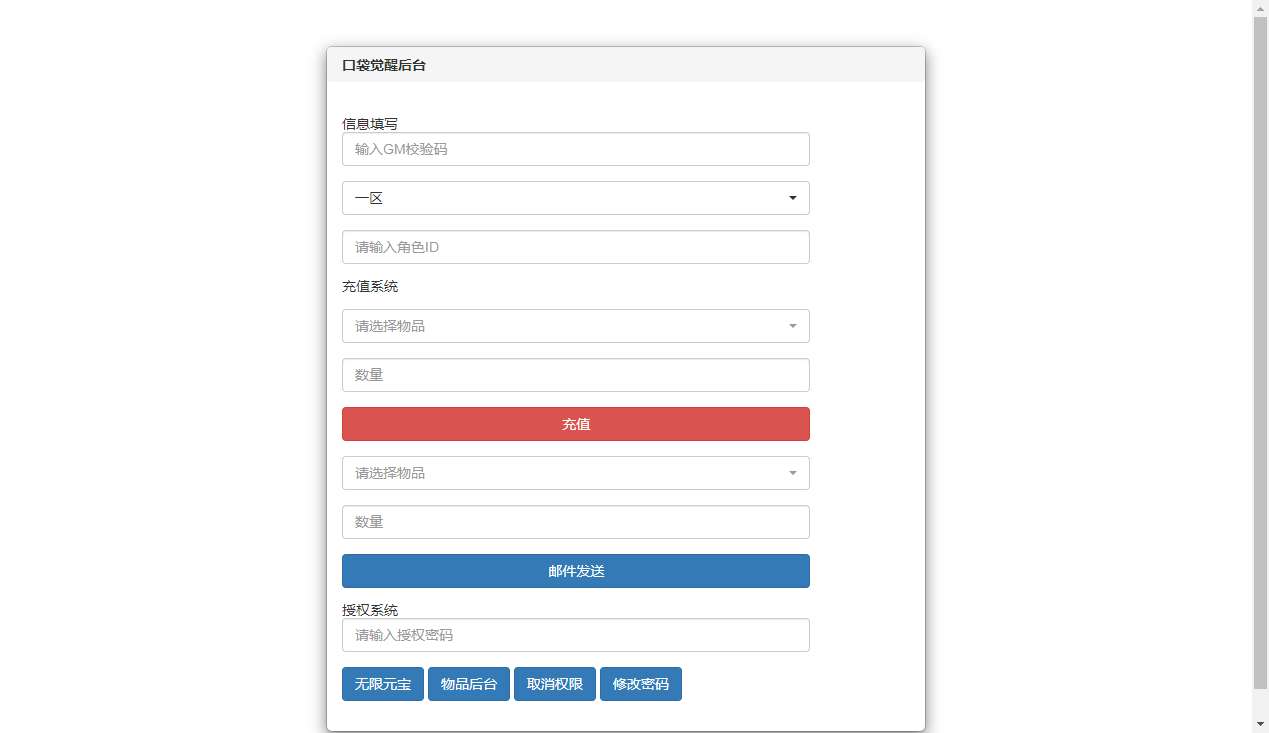Click the arrow icon on the mail item picker
The height and width of the screenshot is (733, 1269).
click(x=792, y=473)
